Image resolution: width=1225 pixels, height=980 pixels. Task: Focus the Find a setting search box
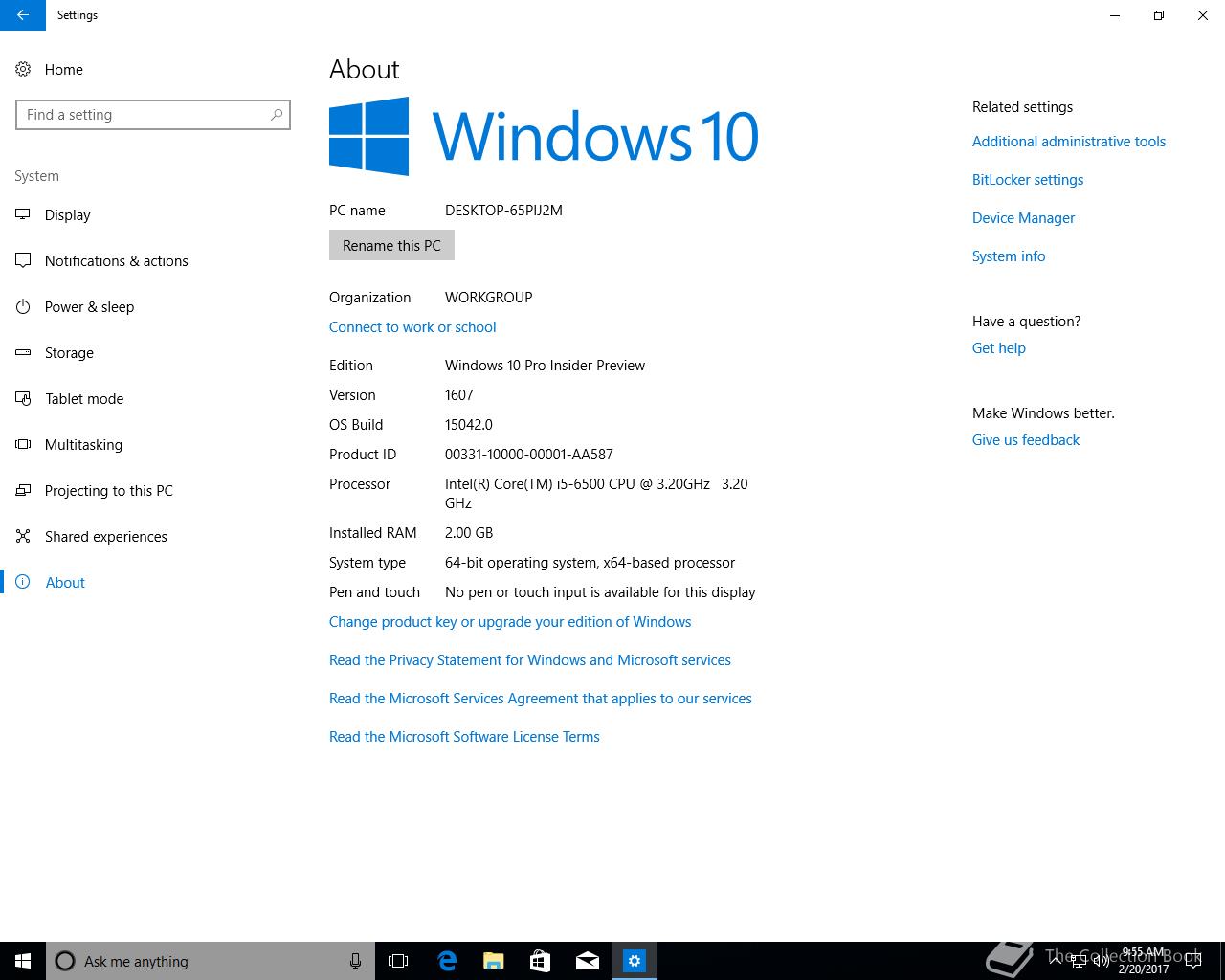pos(153,115)
